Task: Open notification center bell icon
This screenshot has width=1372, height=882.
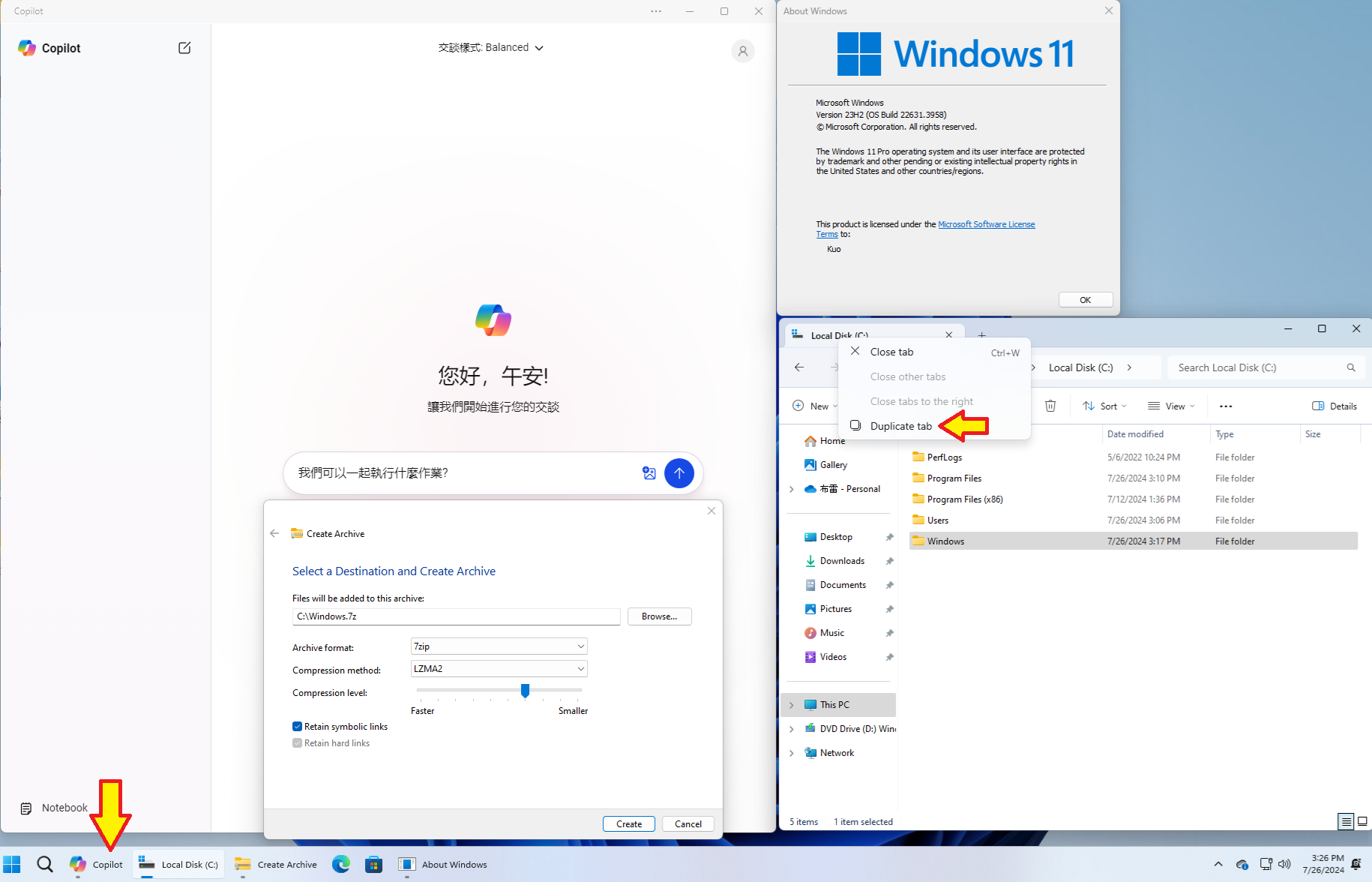Action: click(1356, 864)
